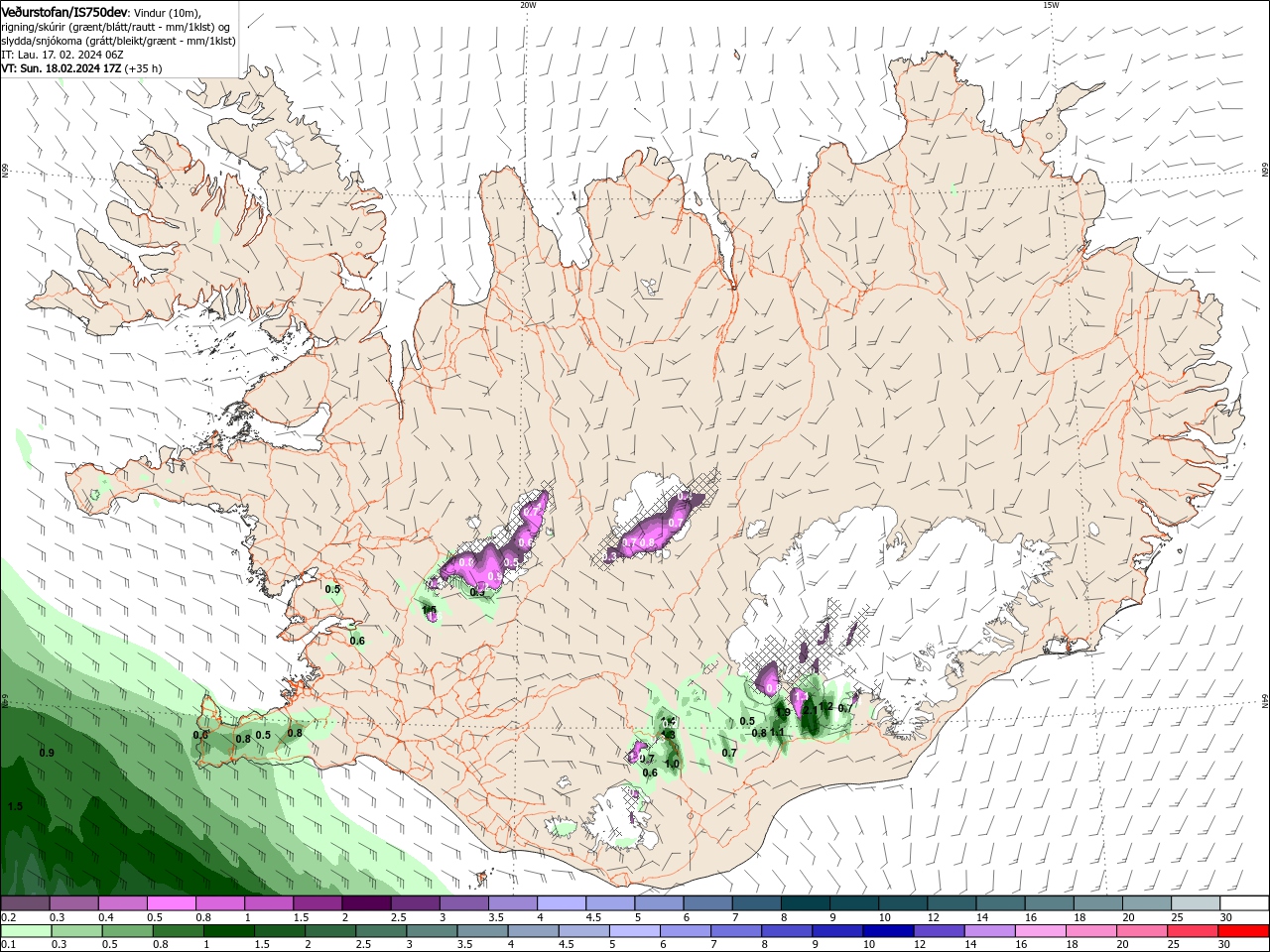Pick the gray-teal snow swatch between 16 and 18

1050,903
